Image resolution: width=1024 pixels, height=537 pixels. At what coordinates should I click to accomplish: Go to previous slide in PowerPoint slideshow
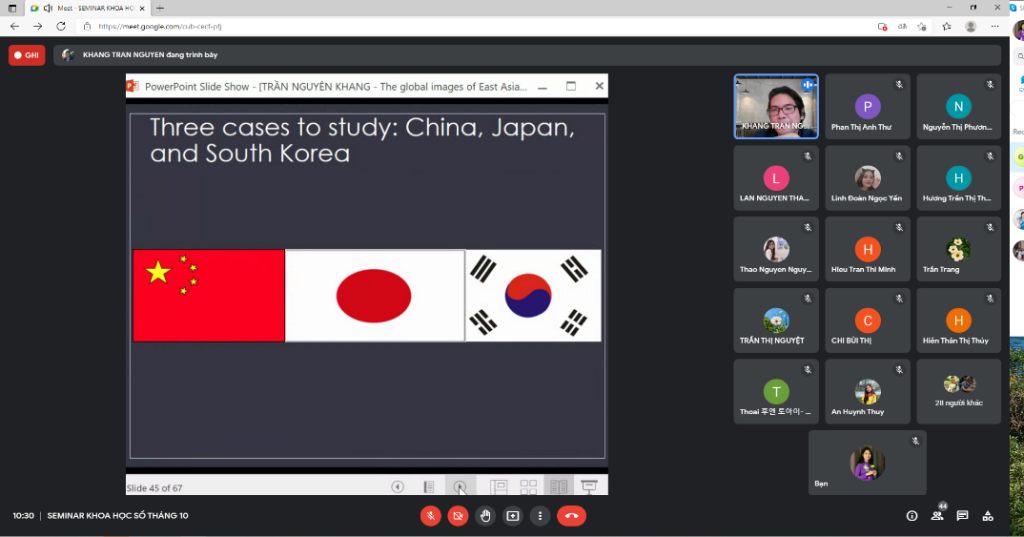[x=397, y=487]
